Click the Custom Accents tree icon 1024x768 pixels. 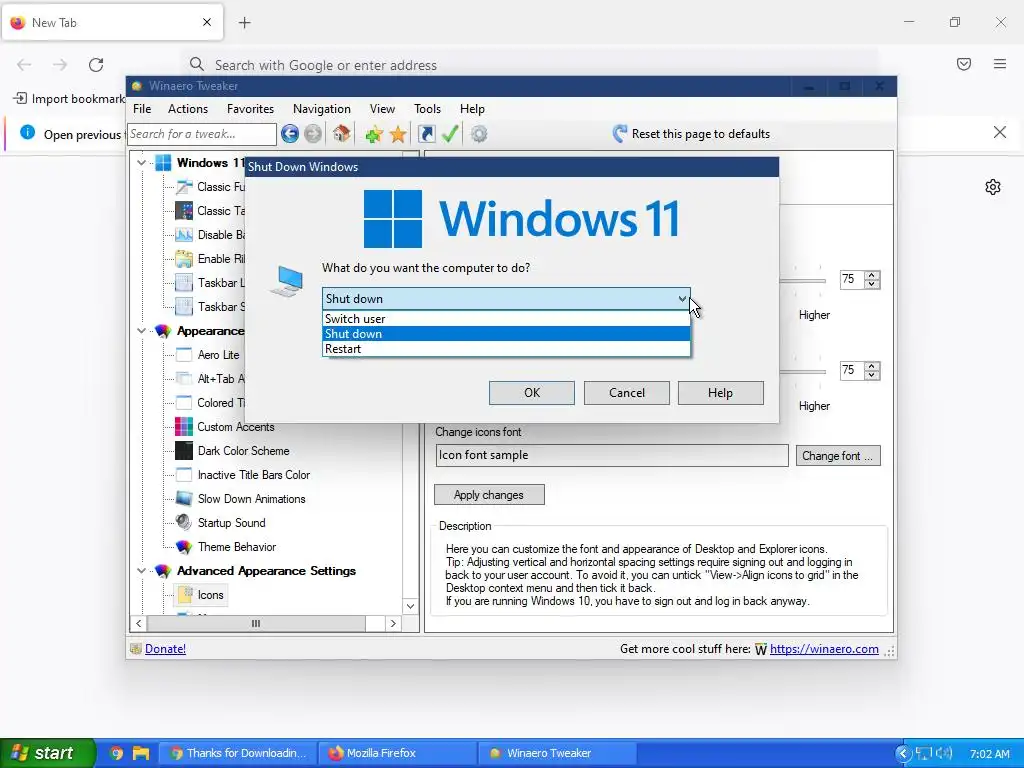tap(184, 426)
